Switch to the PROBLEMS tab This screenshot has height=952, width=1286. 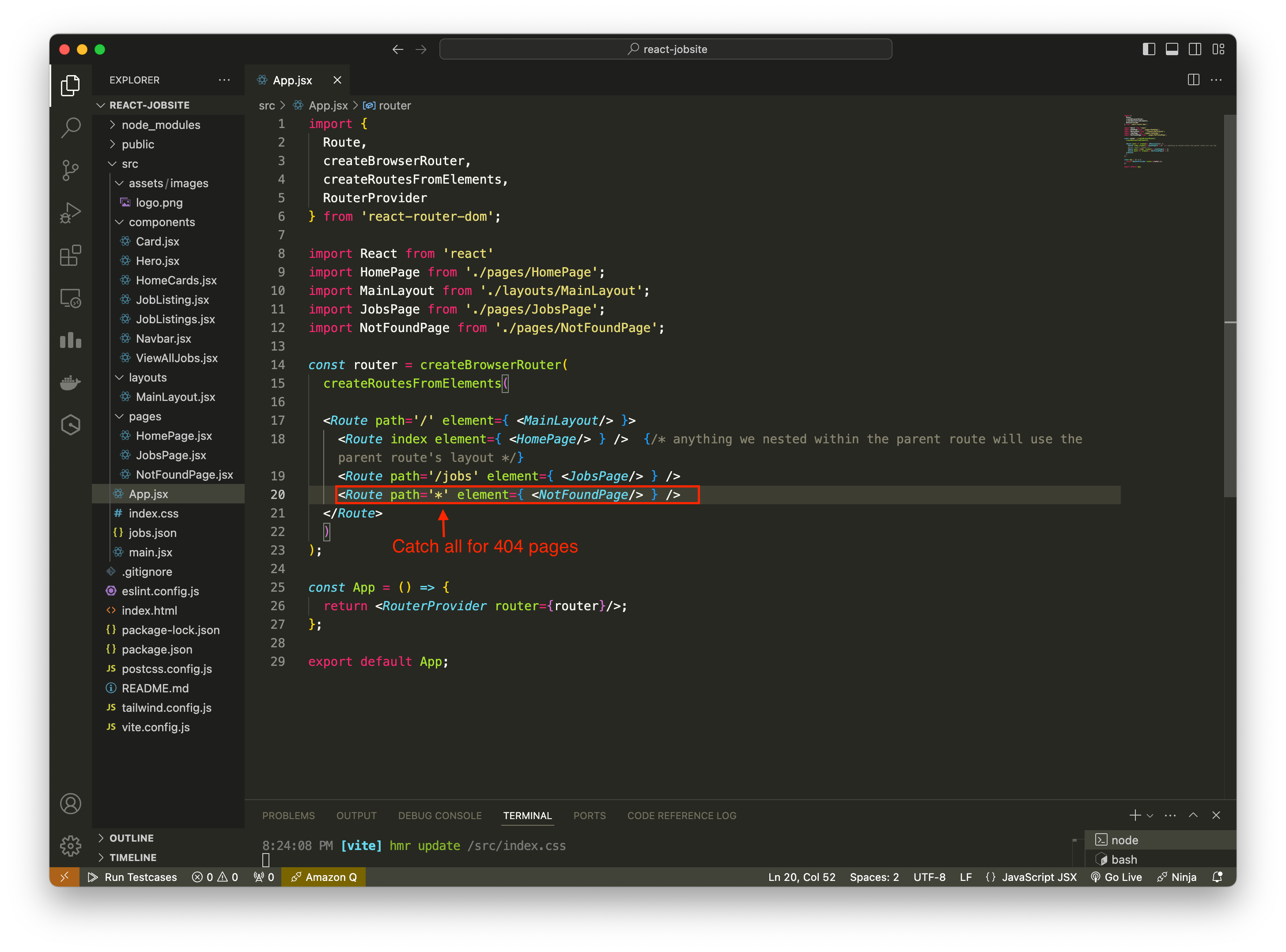288,816
